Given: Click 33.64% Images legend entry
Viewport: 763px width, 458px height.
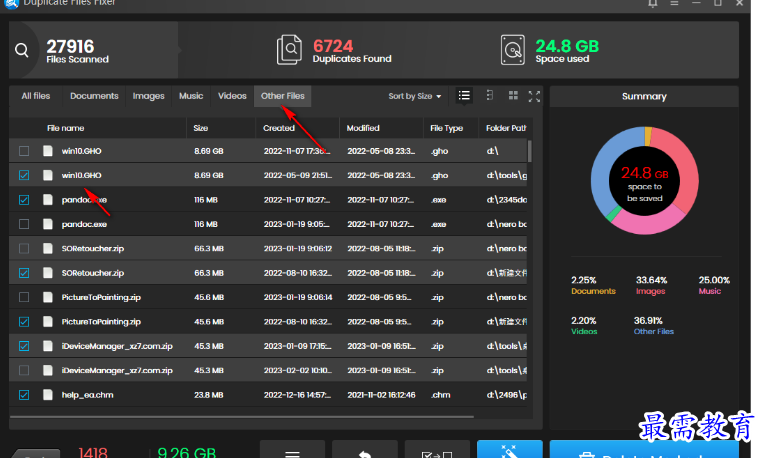Looking at the screenshot, I should tap(651, 286).
